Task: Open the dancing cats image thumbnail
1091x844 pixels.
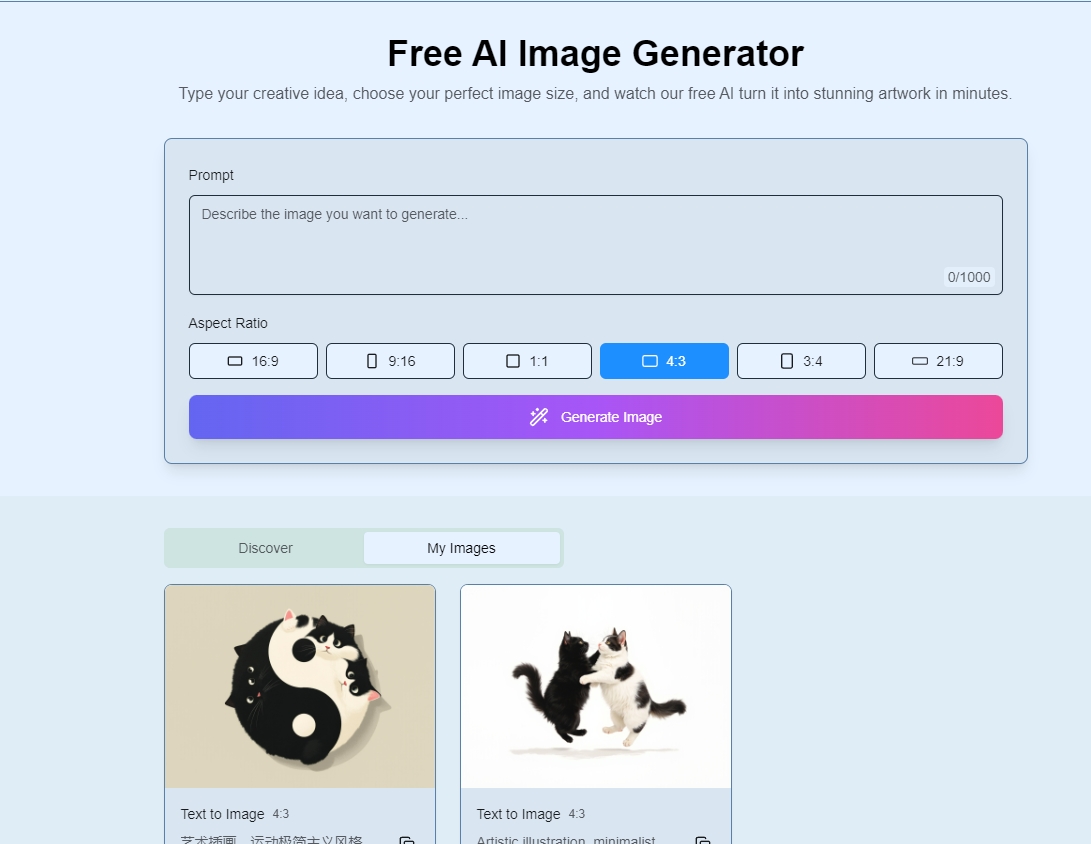Action: point(596,686)
